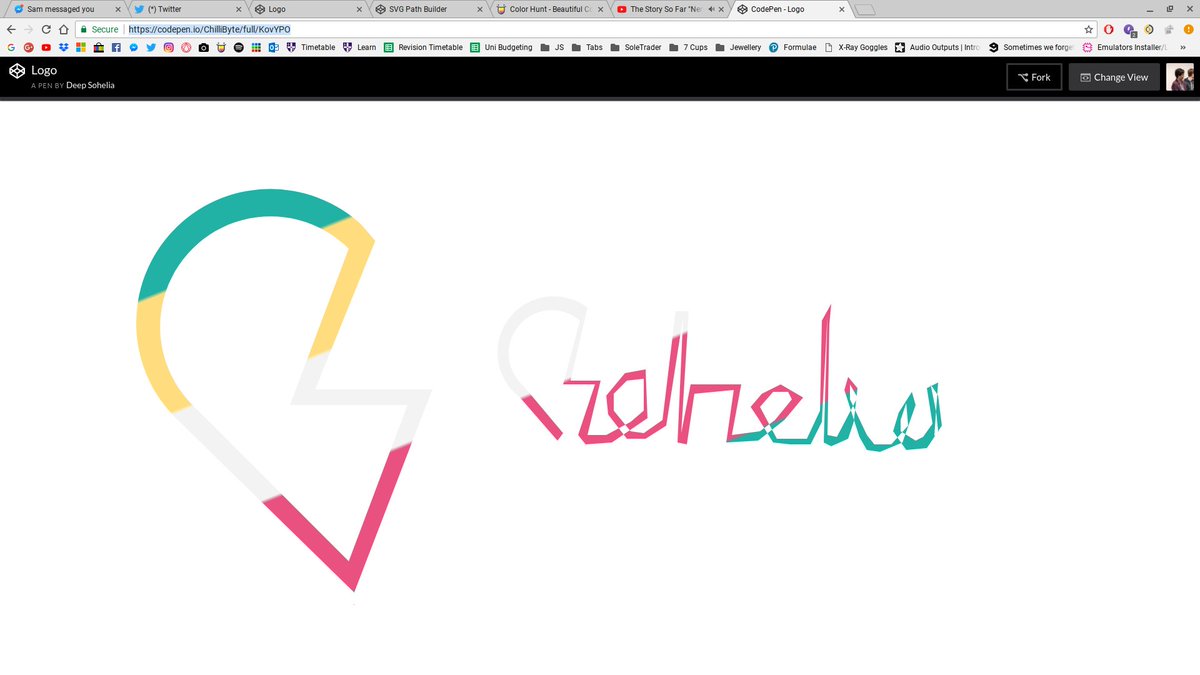Open the Google Plus bookmark icon
The width and height of the screenshot is (1200, 675).
click(x=28, y=47)
